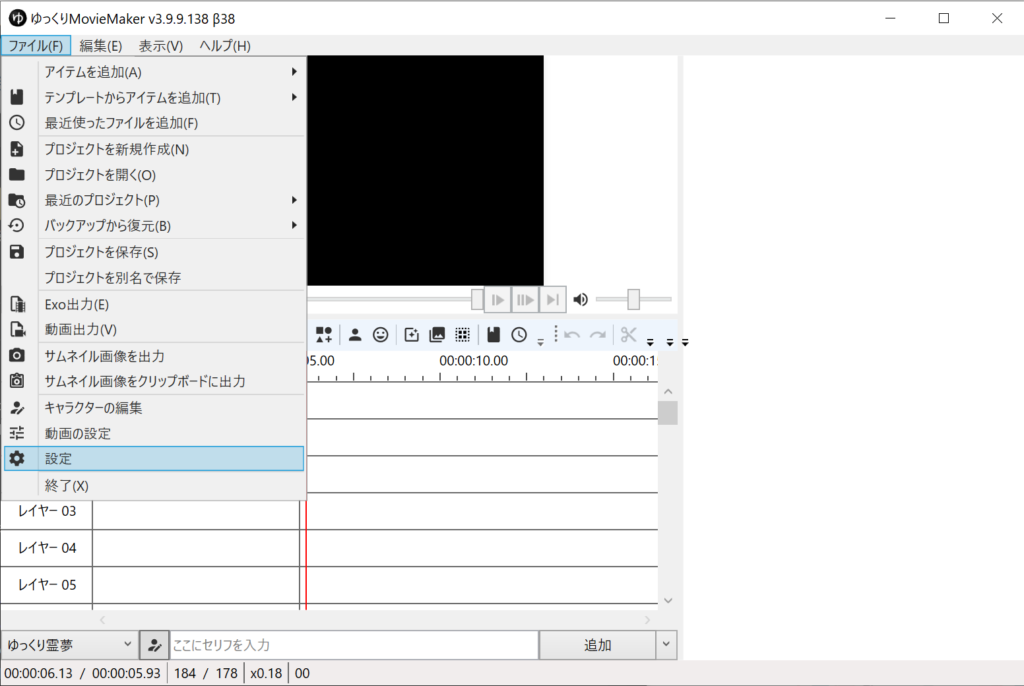This screenshot has height=686, width=1024.
Task: Click the レイヤー 03 layer header
Action: [46, 511]
